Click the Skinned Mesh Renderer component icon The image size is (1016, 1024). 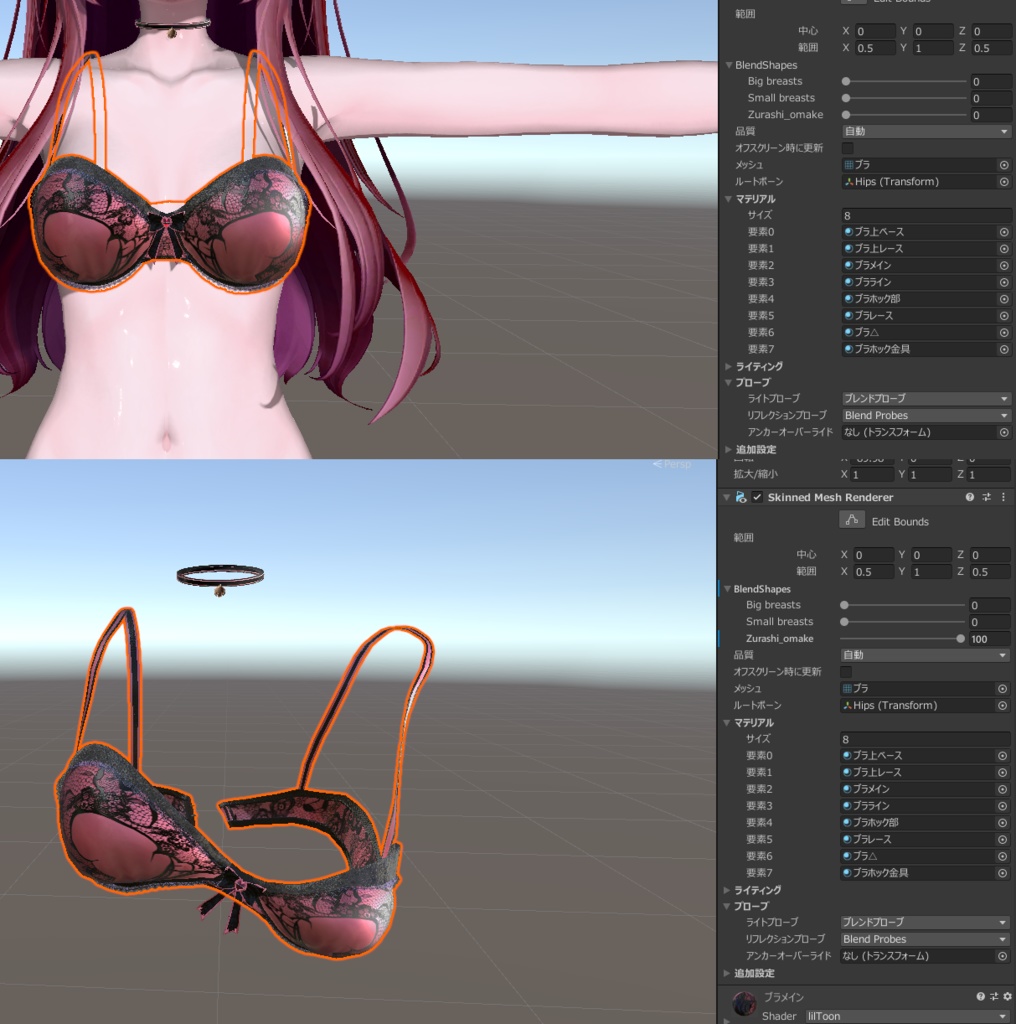click(741, 497)
